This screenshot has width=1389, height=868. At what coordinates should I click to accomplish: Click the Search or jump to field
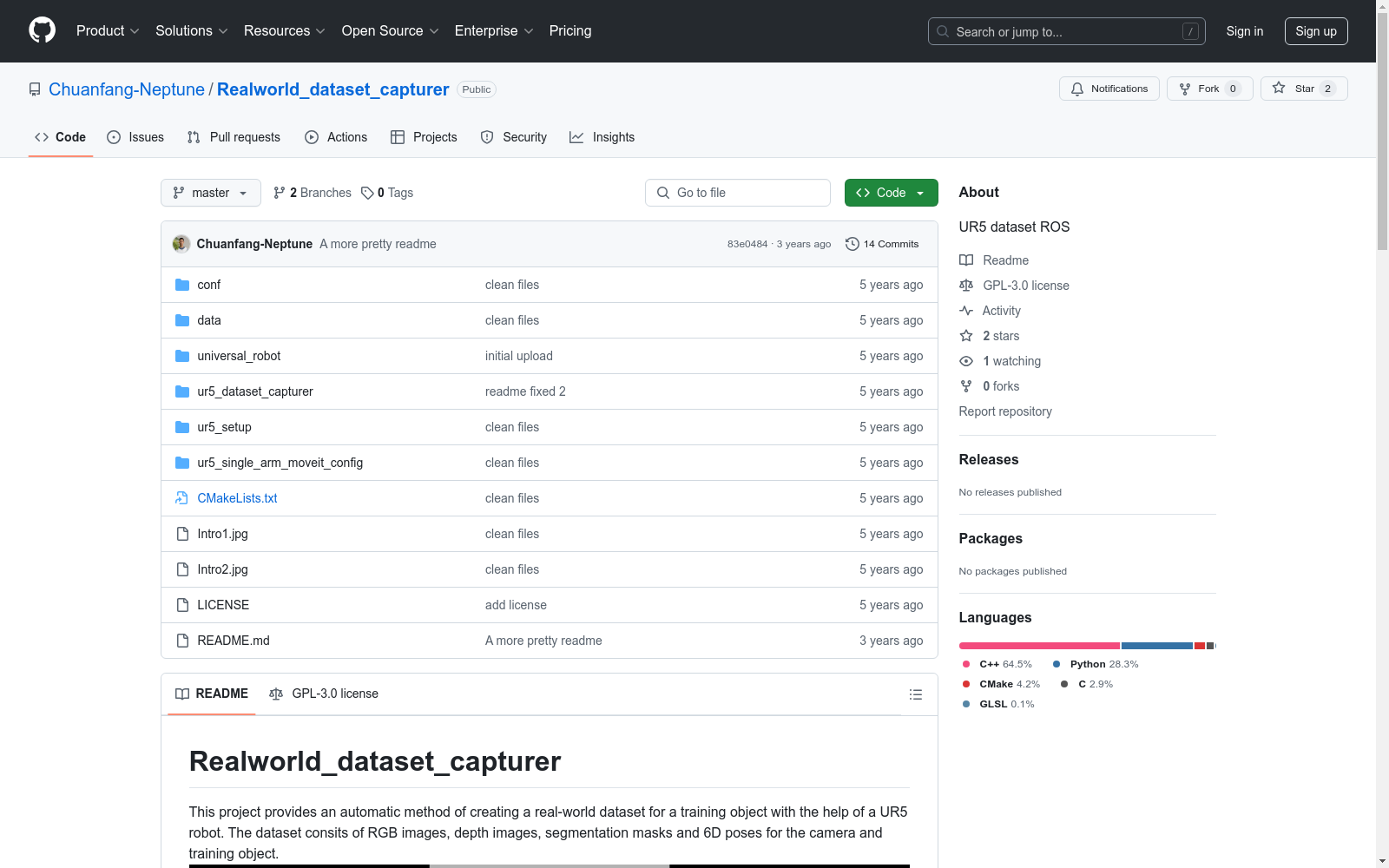coord(1067,31)
